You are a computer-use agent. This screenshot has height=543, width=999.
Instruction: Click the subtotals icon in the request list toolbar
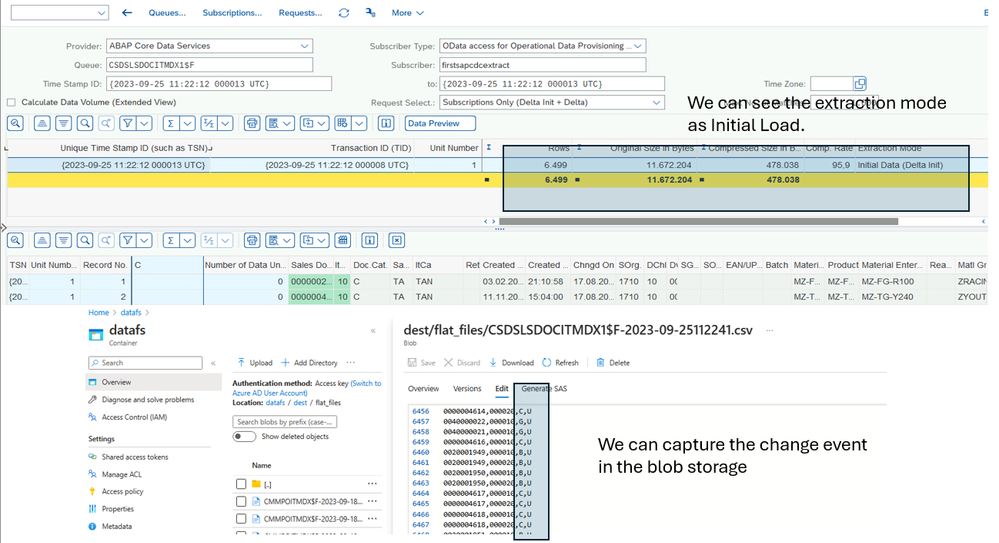click(208, 124)
